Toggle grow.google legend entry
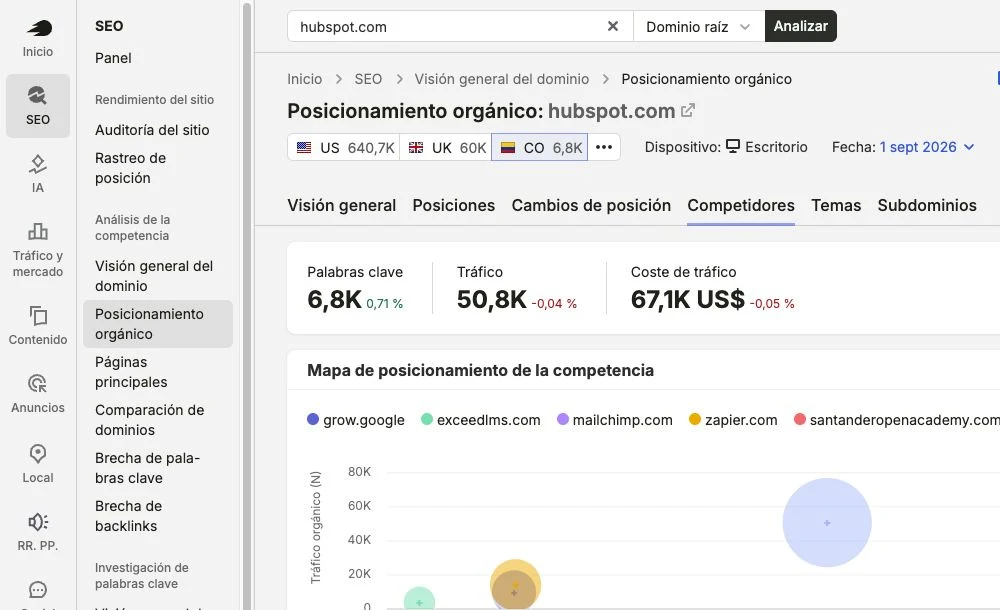 pyautogui.click(x=356, y=420)
